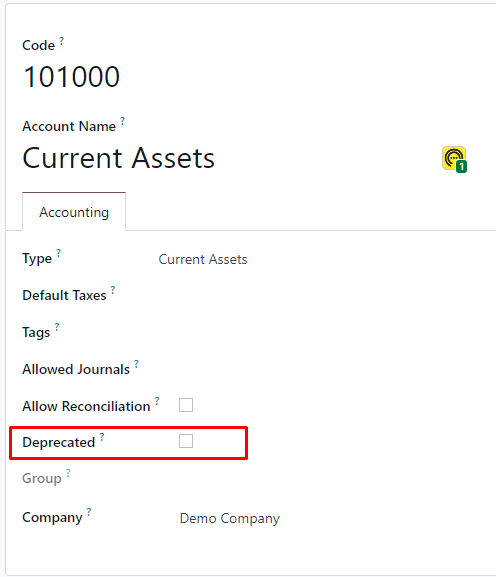Open help tooltip next to Code label

point(61,40)
